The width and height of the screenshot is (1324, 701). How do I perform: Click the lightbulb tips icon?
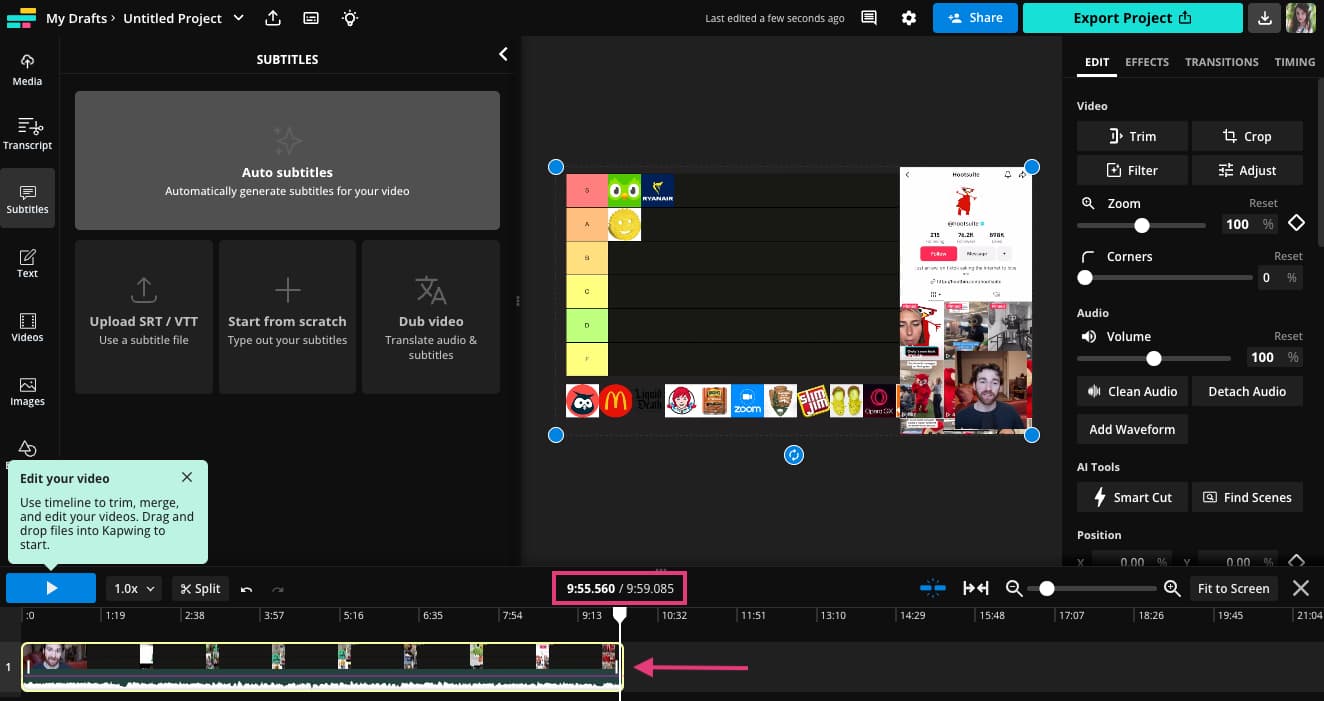click(x=349, y=18)
